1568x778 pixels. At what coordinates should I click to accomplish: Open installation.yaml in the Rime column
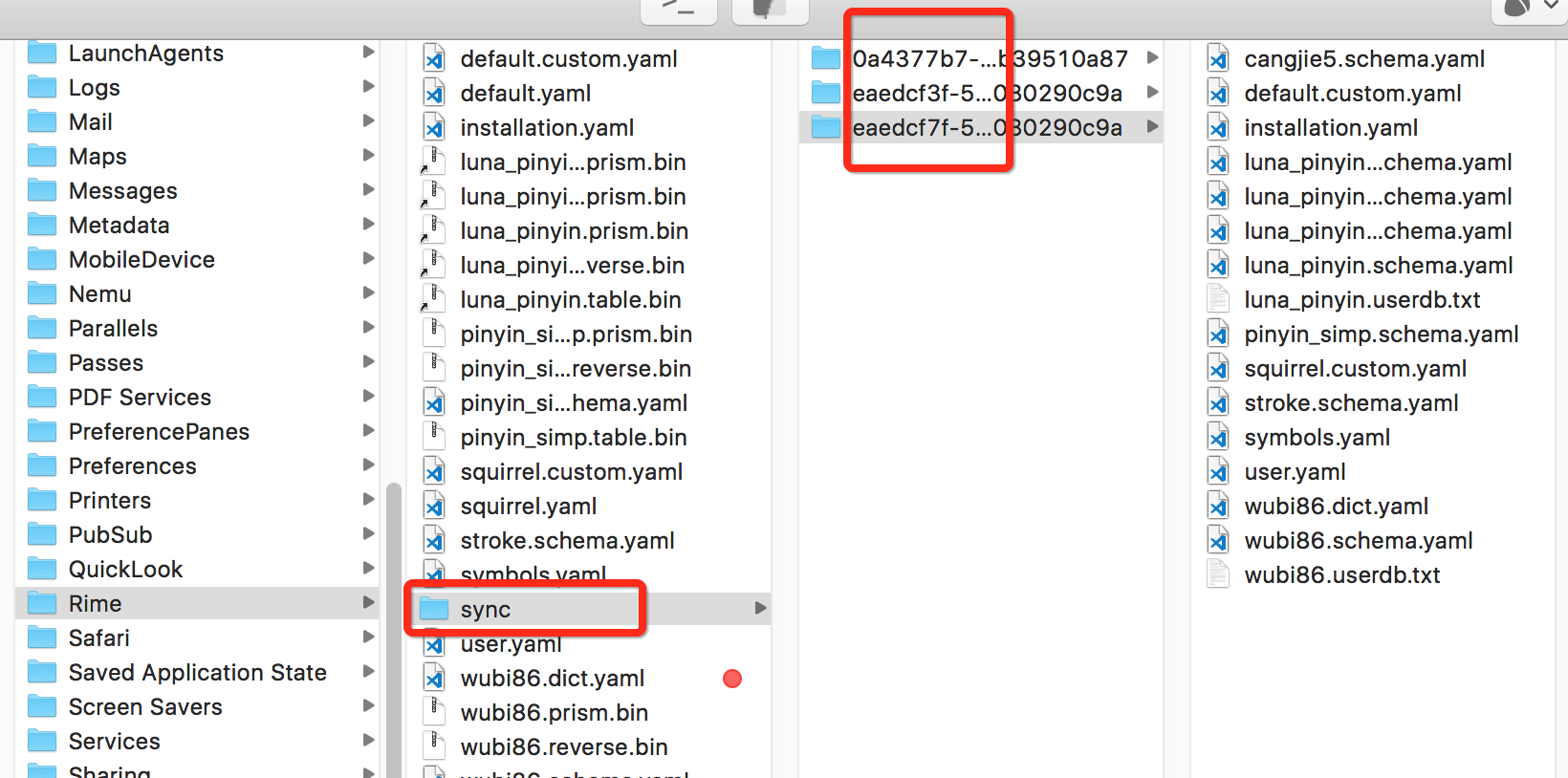[547, 127]
